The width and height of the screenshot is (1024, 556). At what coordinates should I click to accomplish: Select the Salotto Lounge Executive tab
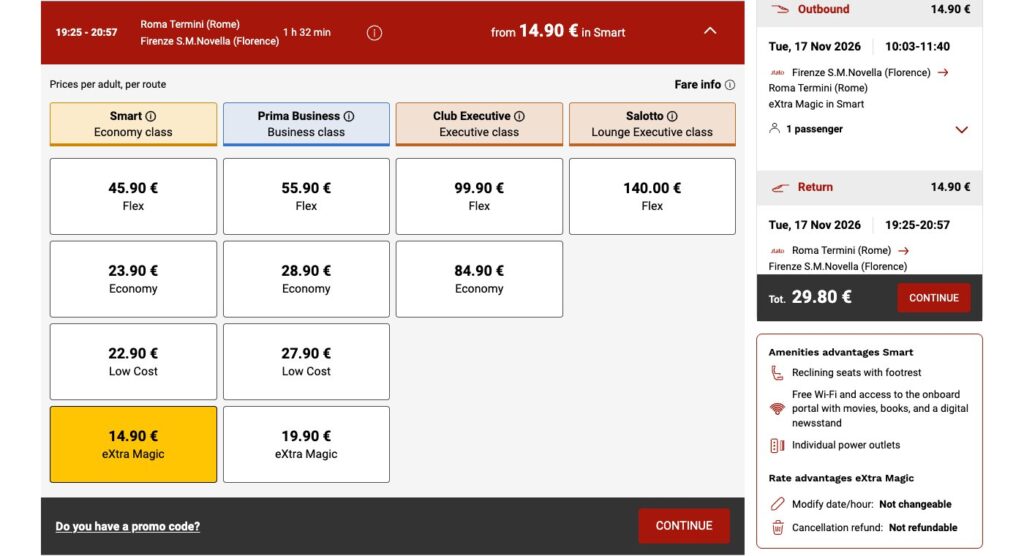tap(652, 123)
